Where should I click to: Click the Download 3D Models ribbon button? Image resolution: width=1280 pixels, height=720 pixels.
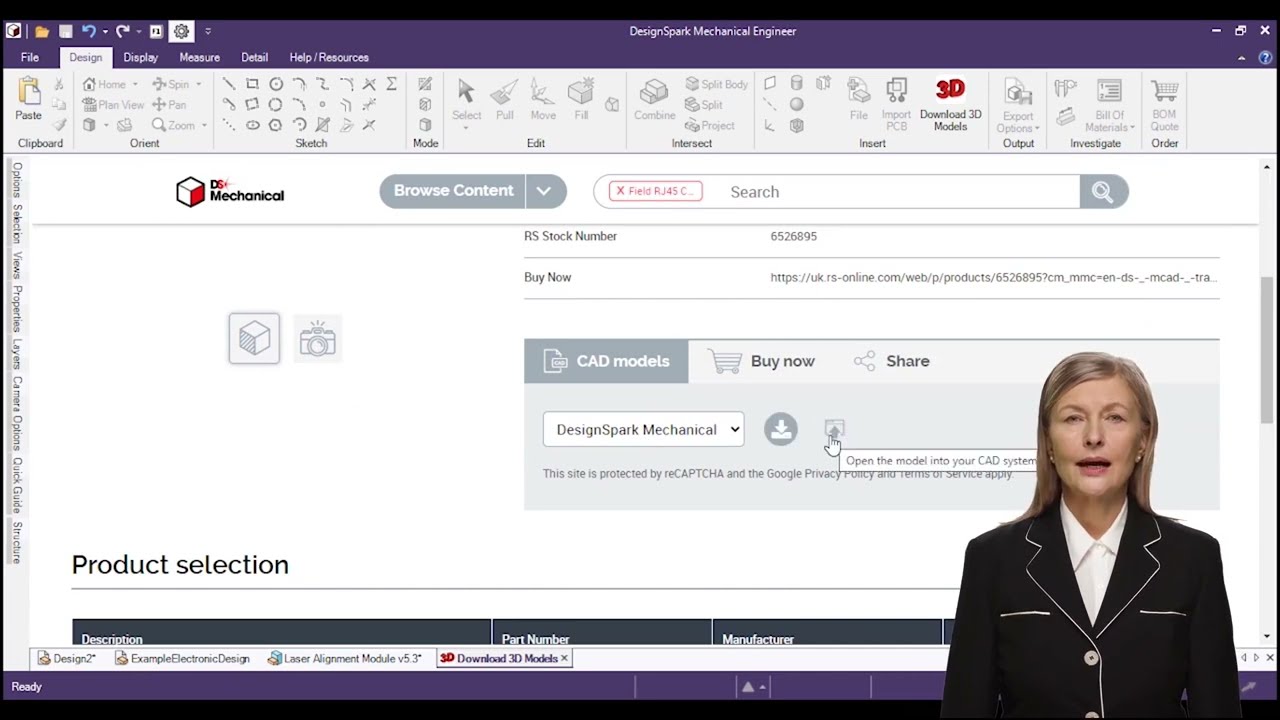pyautogui.click(x=950, y=105)
